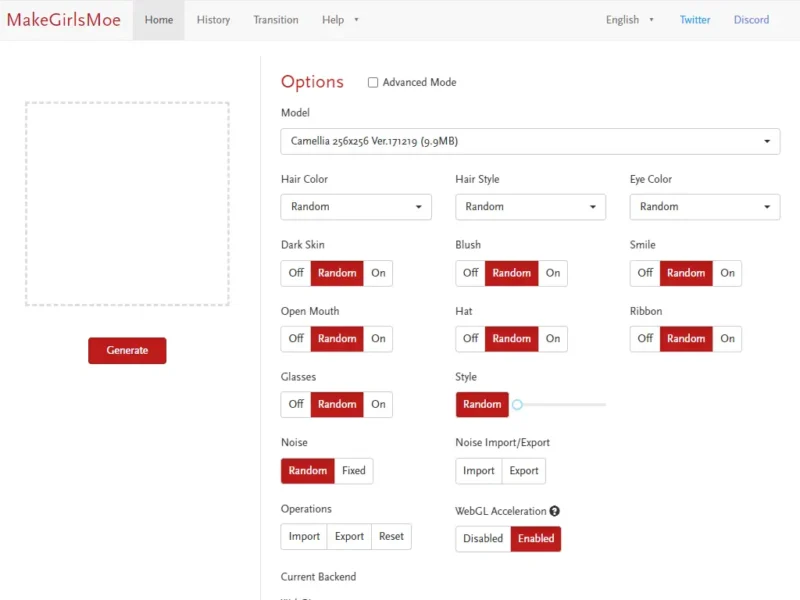800x600 pixels.
Task: Click the MakeGirlsMoe logo
Action: pos(64,20)
